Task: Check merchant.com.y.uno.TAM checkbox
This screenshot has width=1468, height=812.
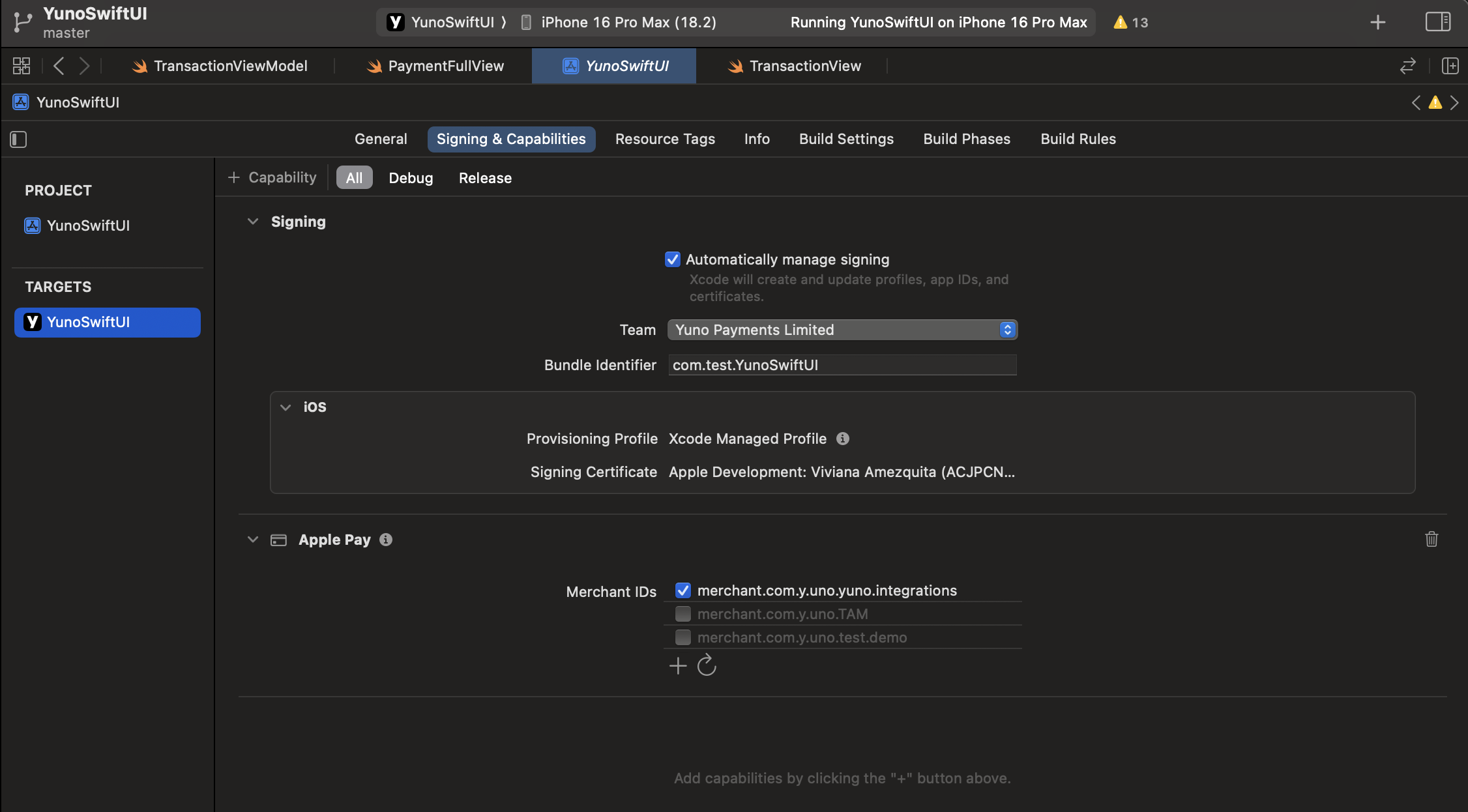Action: (x=683, y=614)
